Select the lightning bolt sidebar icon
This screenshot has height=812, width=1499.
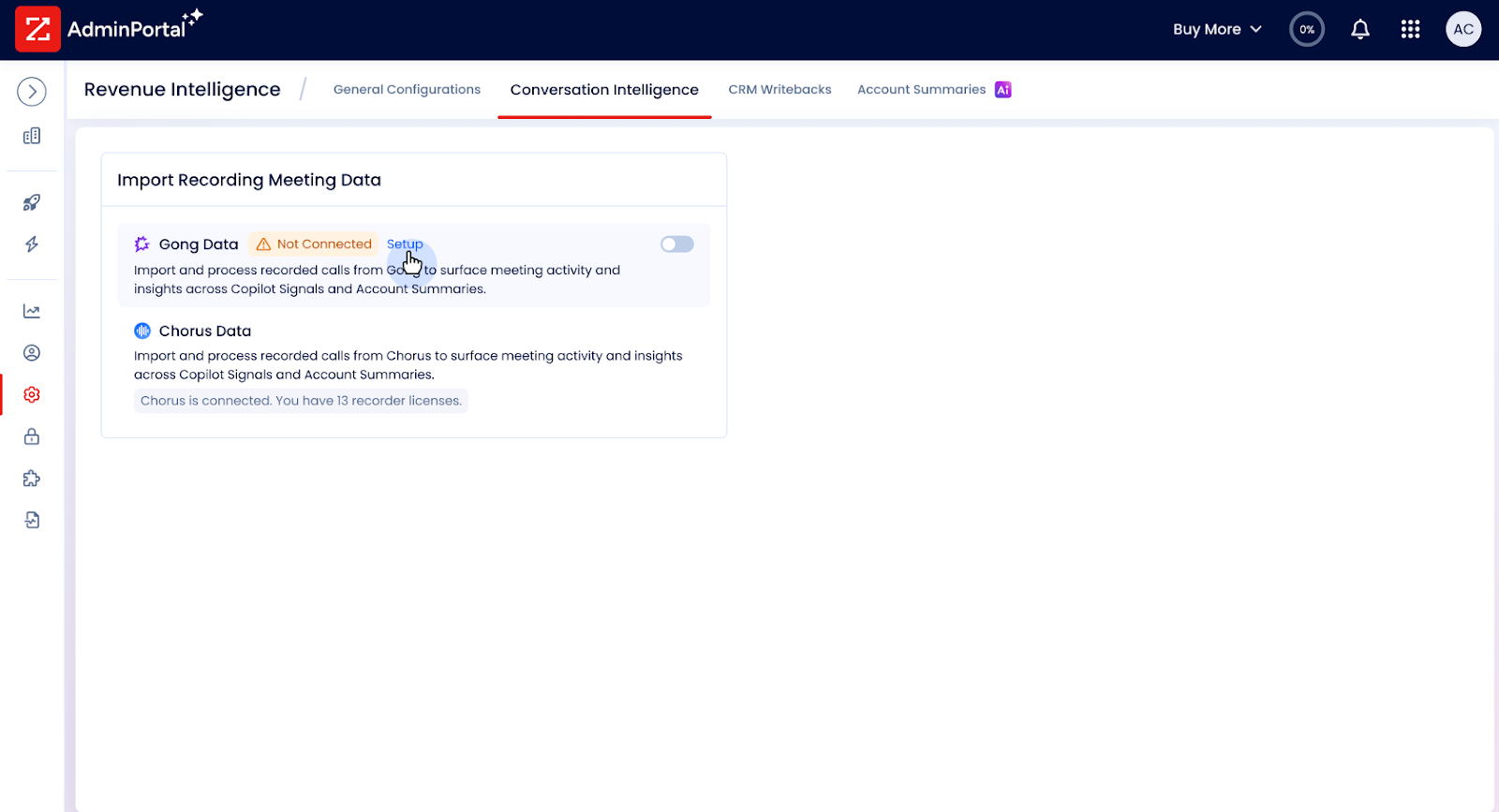click(x=32, y=244)
